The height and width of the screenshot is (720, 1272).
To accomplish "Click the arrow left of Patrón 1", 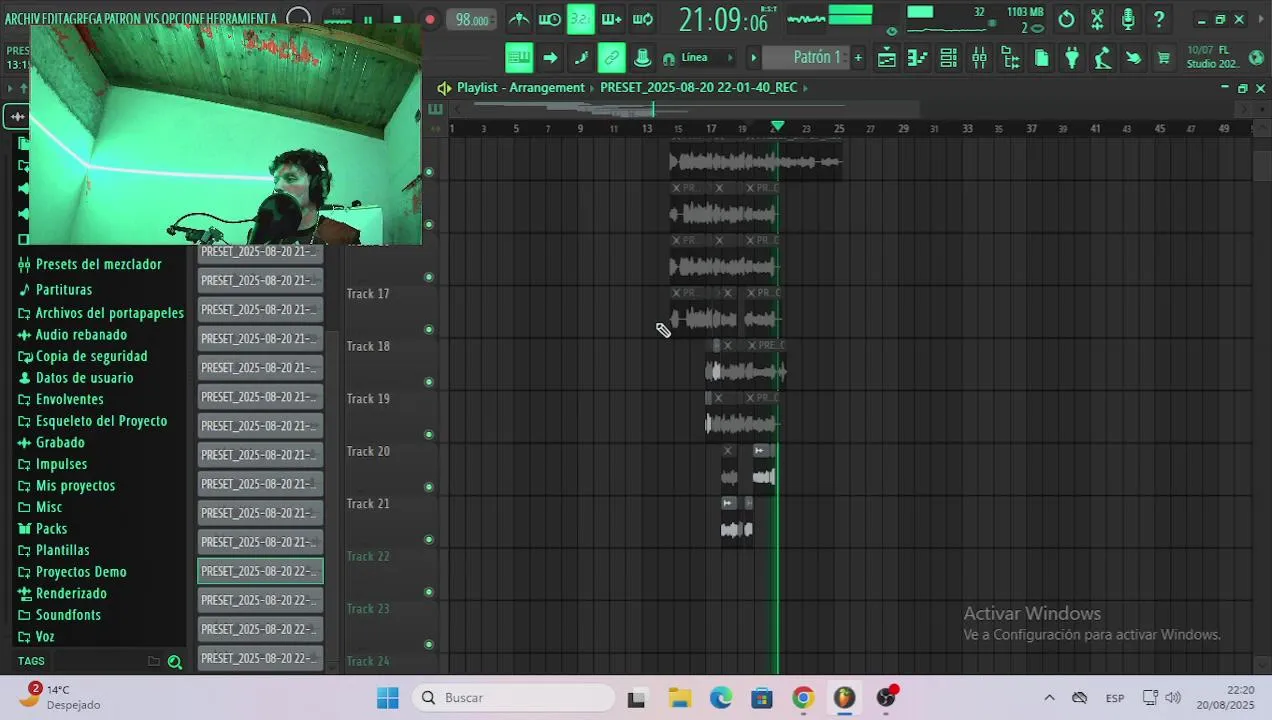I will click(754, 58).
